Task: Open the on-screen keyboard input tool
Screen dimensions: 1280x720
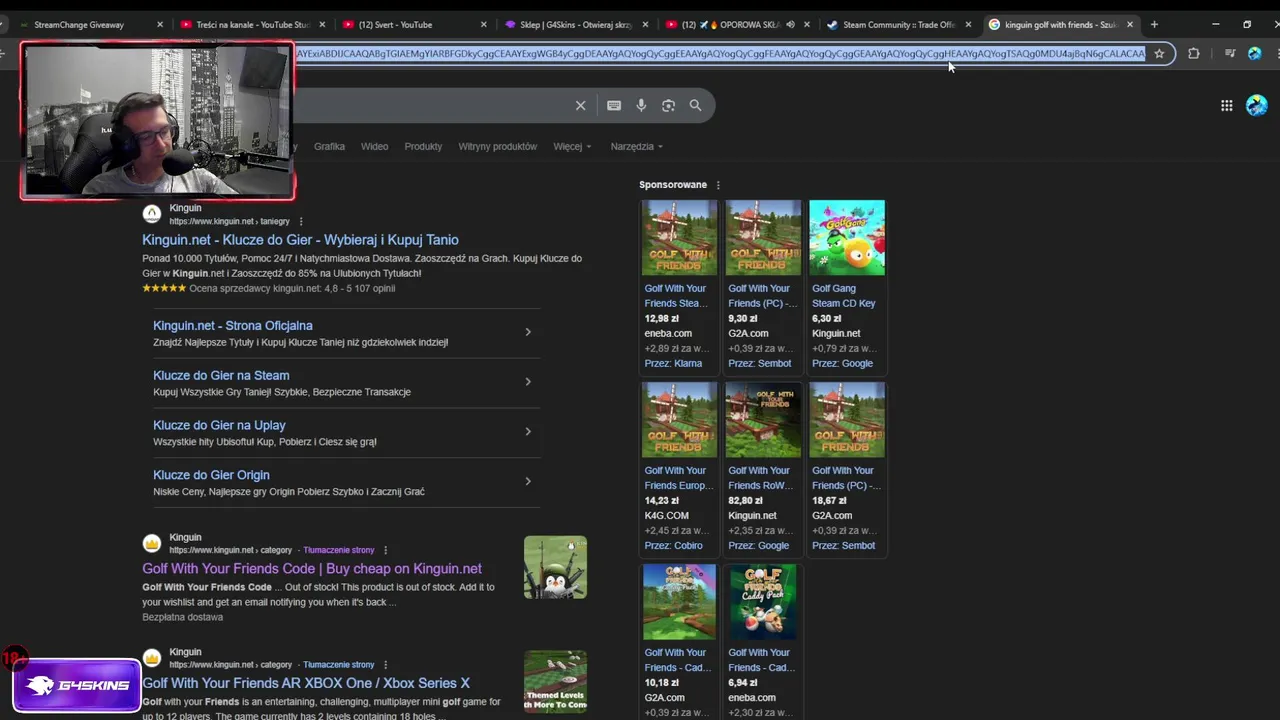Action: coord(614,105)
